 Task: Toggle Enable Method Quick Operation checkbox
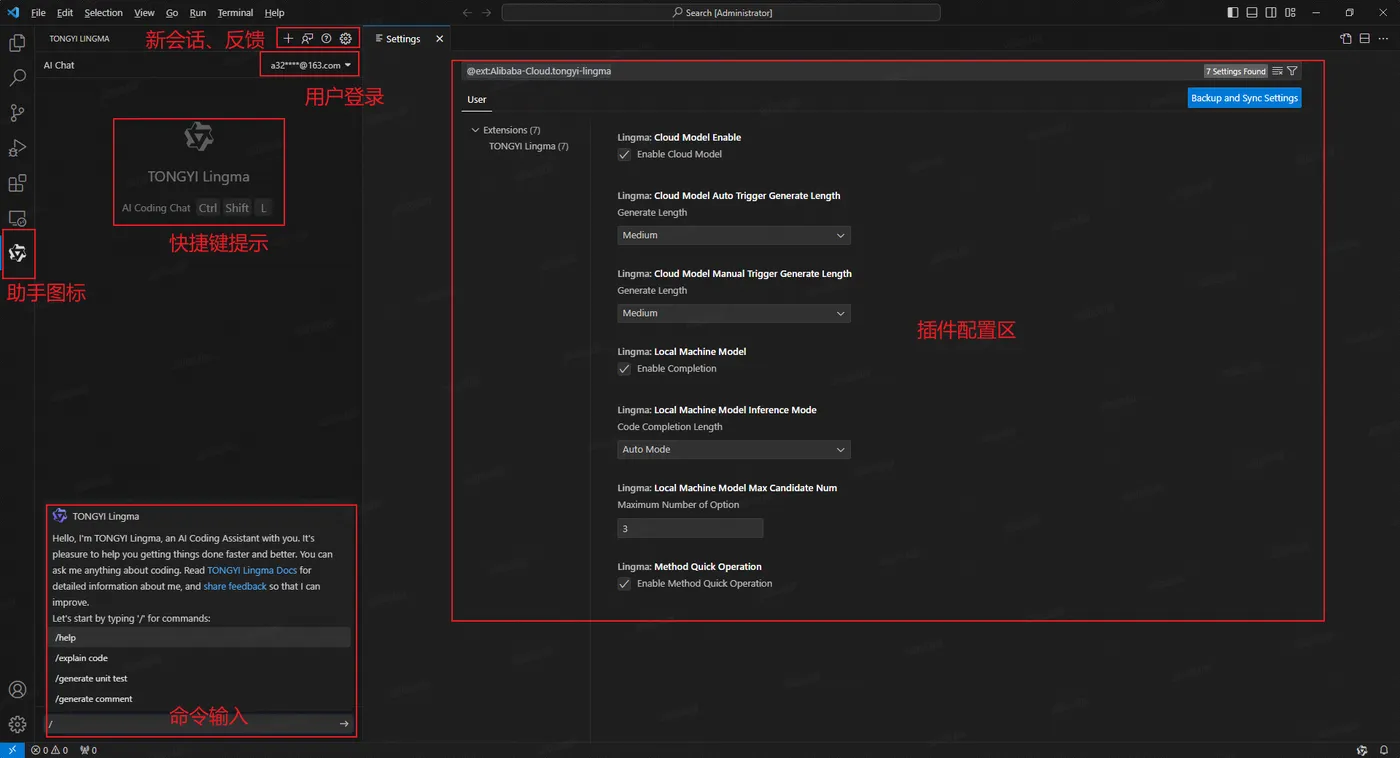624,583
